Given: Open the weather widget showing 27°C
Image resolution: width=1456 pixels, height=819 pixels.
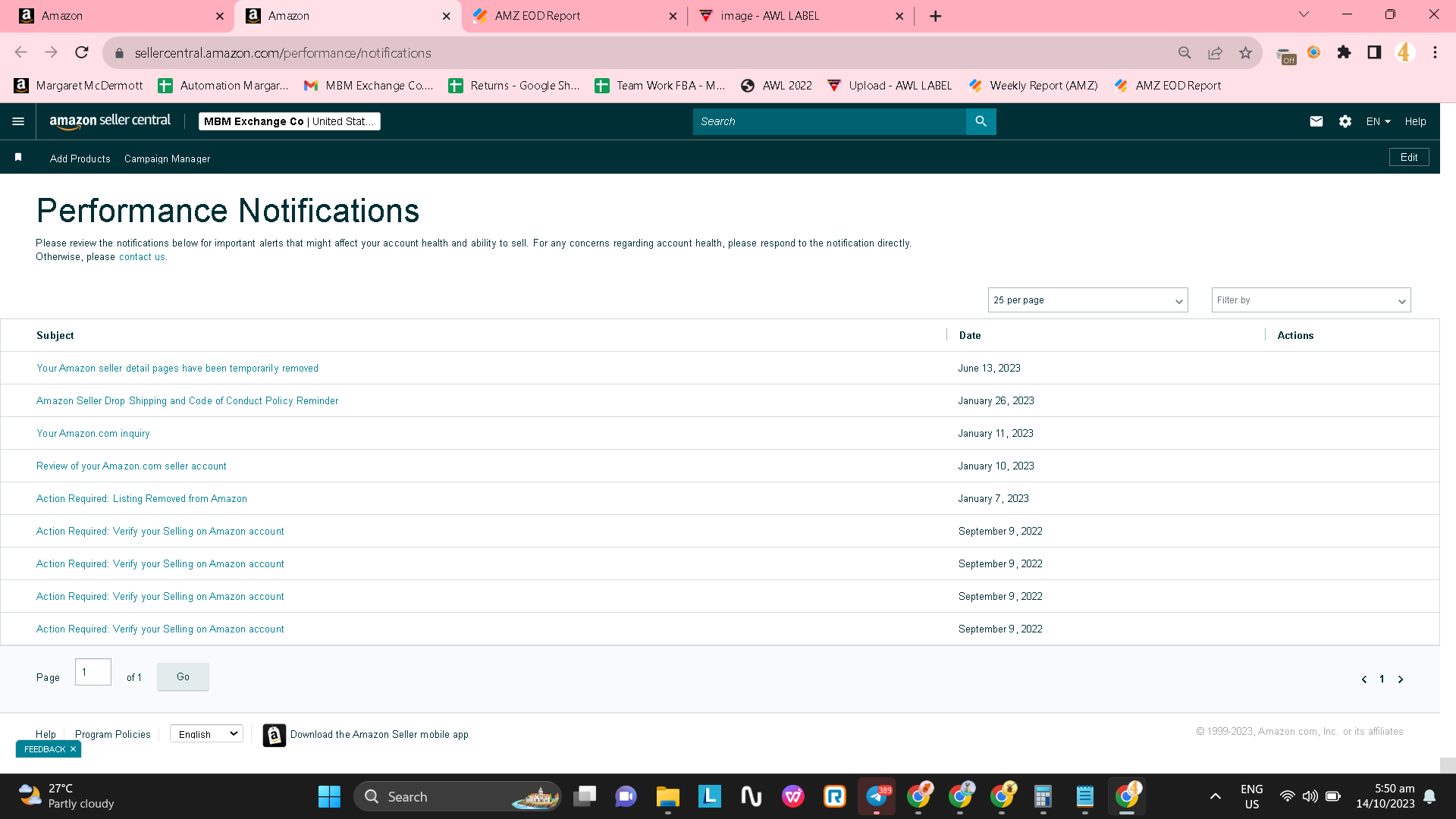Looking at the screenshot, I should click(x=67, y=796).
